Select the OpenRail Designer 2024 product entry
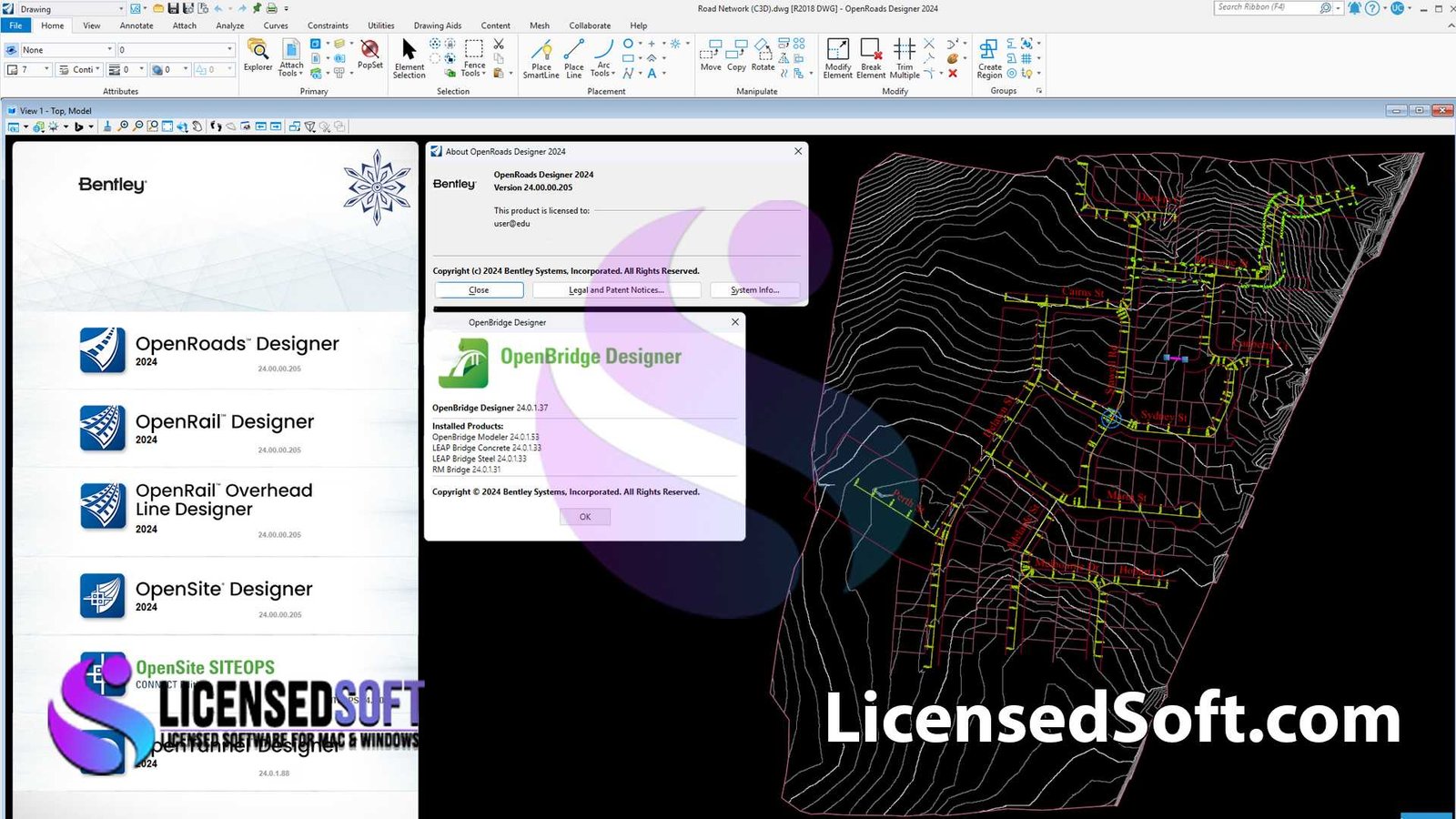The image size is (1456, 819). click(x=216, y=430)
